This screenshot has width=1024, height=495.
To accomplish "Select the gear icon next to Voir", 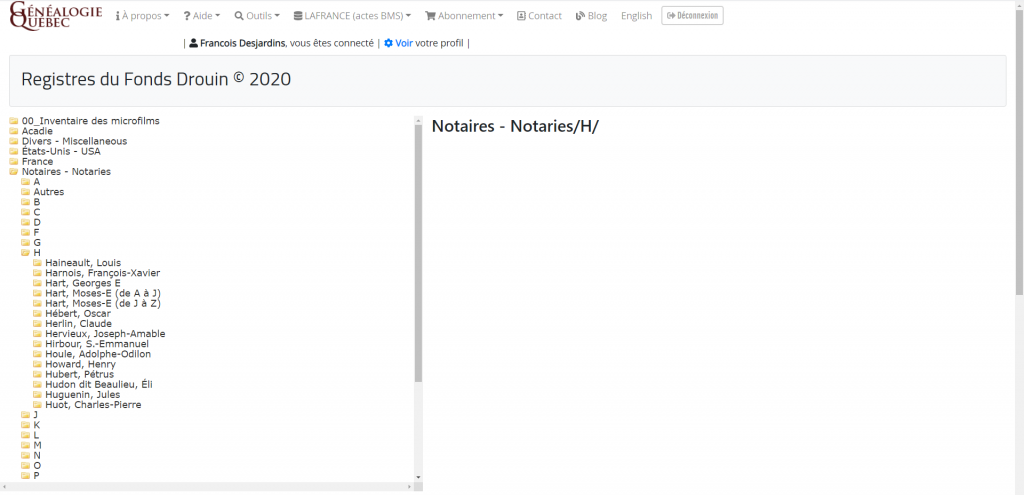I will coord(388,43).
